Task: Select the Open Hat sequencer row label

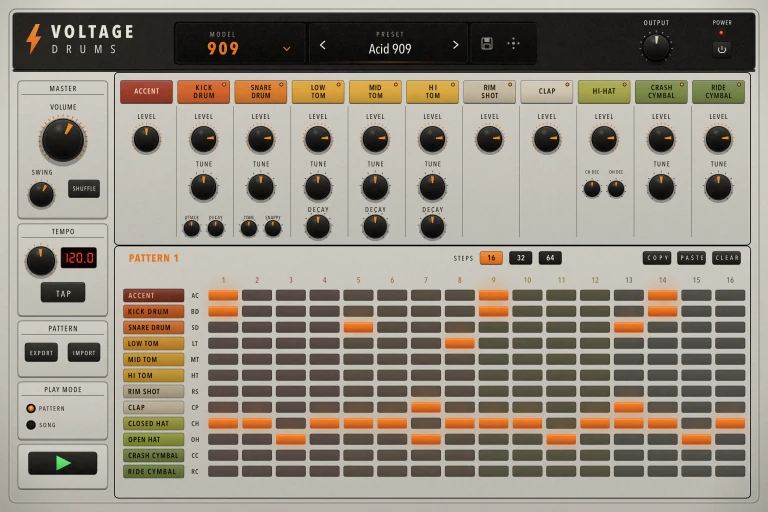Action: [153, 439]
